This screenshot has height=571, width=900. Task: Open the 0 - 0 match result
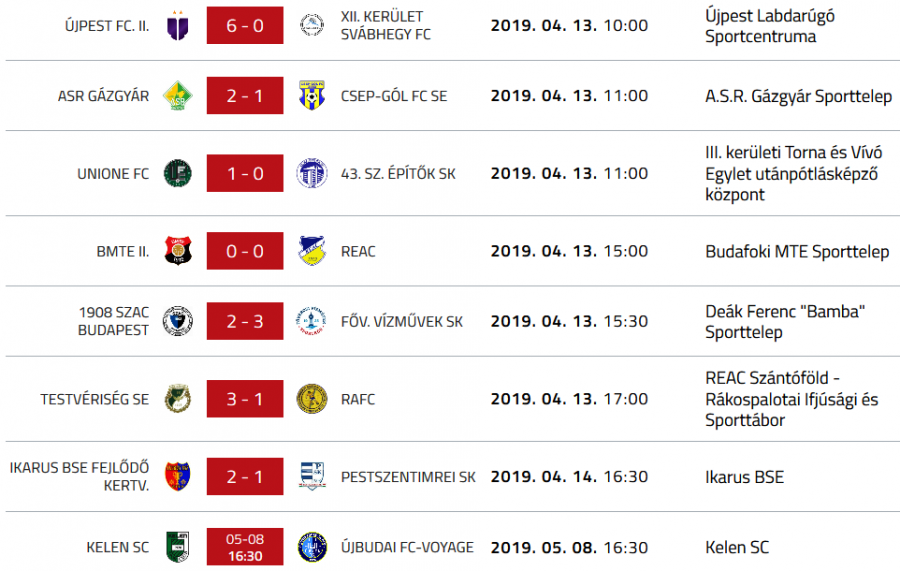(245, 251)
